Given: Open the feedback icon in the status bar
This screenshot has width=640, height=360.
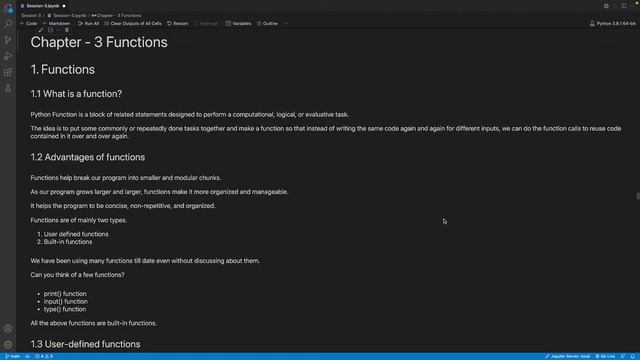Looking at the screenshot, I should pyautogui.click(x=623, y=356).
